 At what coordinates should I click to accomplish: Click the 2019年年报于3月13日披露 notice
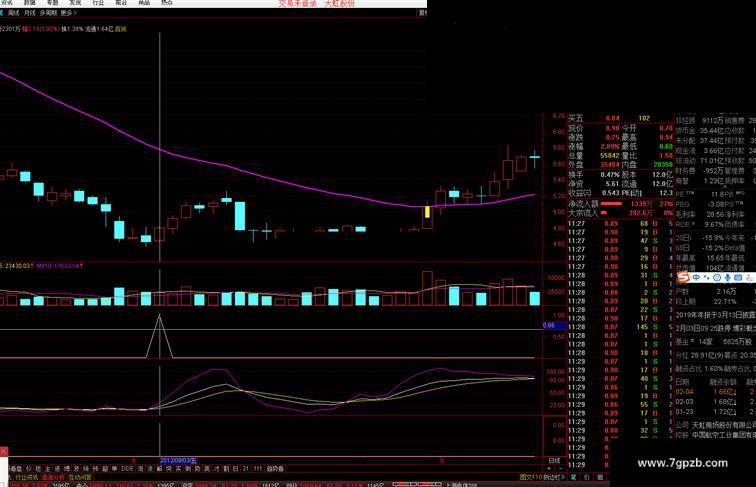716,315
